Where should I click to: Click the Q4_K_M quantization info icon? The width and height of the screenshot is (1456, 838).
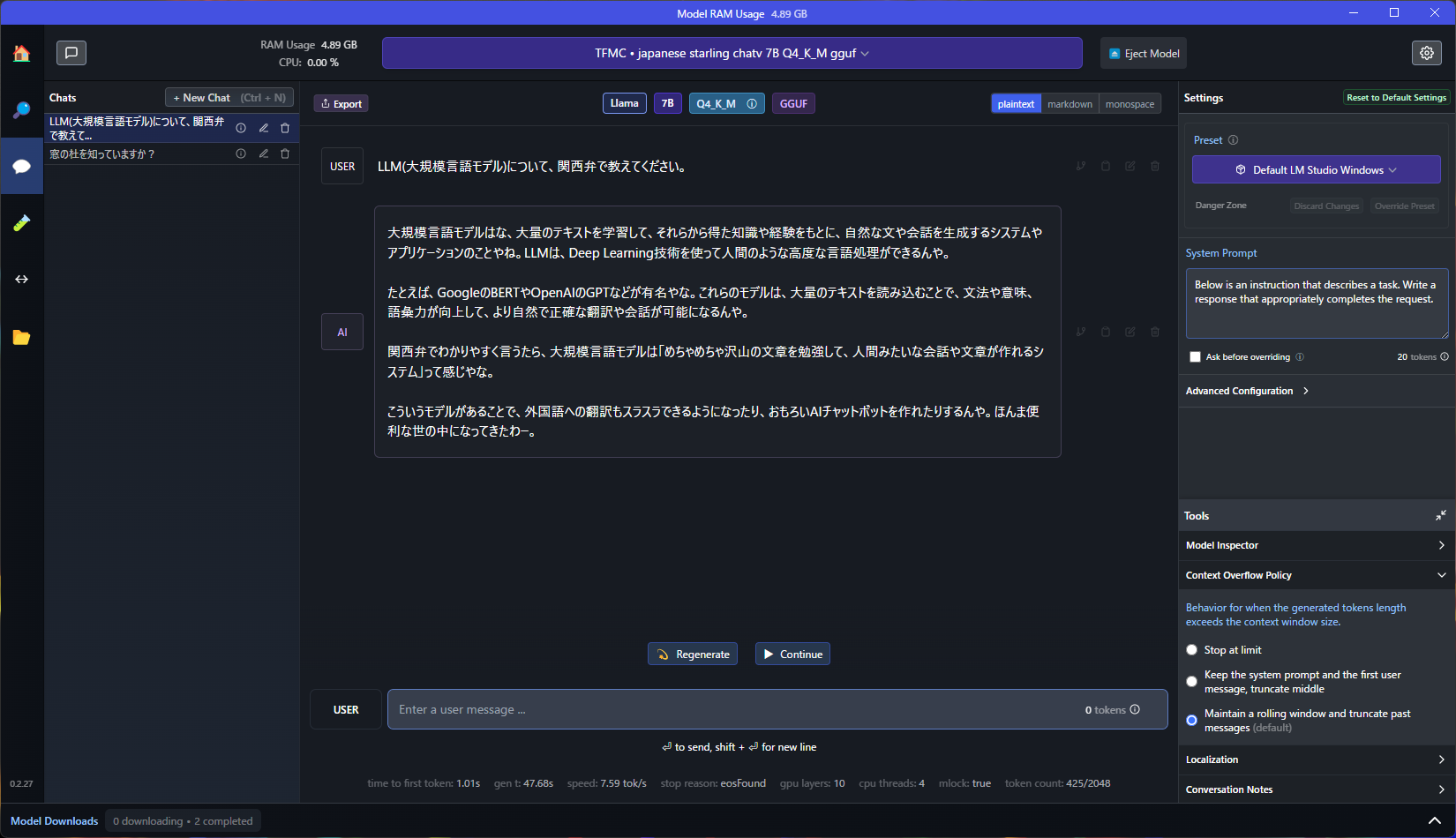pyautogui.click(x=752, y=103)
